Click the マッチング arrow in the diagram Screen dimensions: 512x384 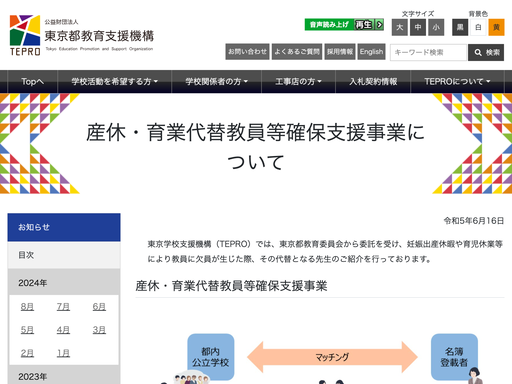(332, 357)
